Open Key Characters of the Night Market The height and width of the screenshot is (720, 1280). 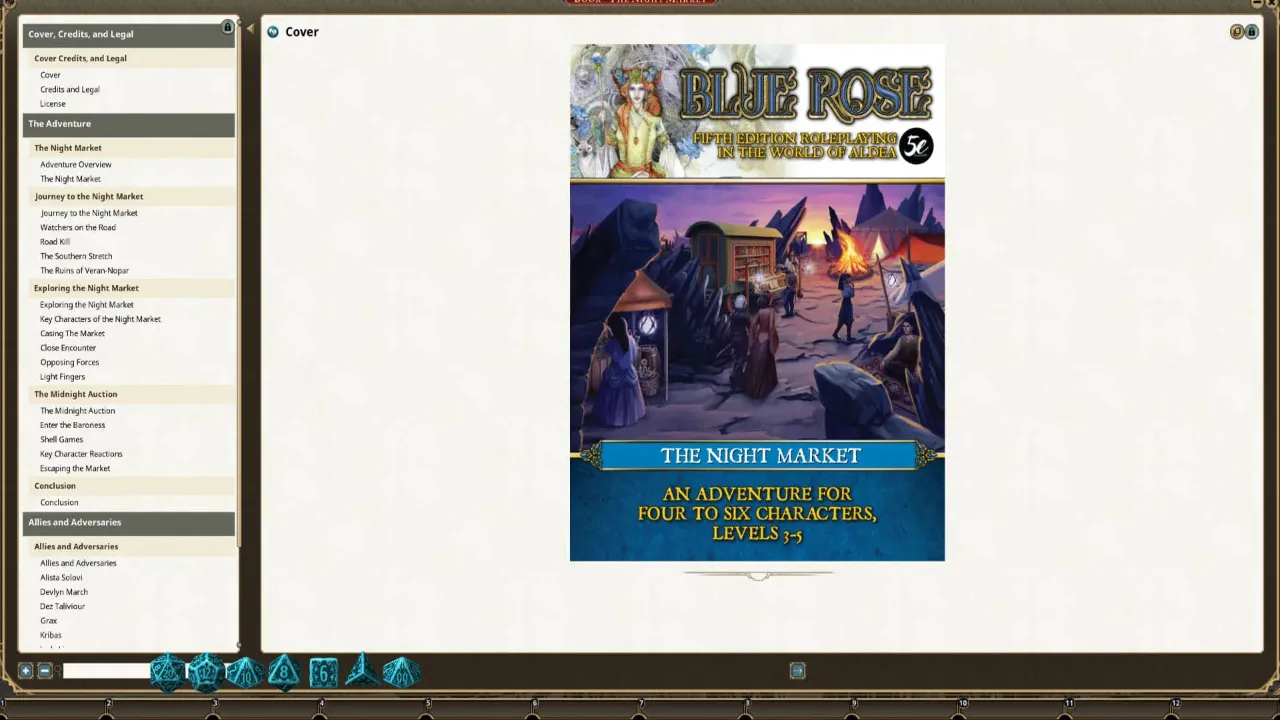100,320
